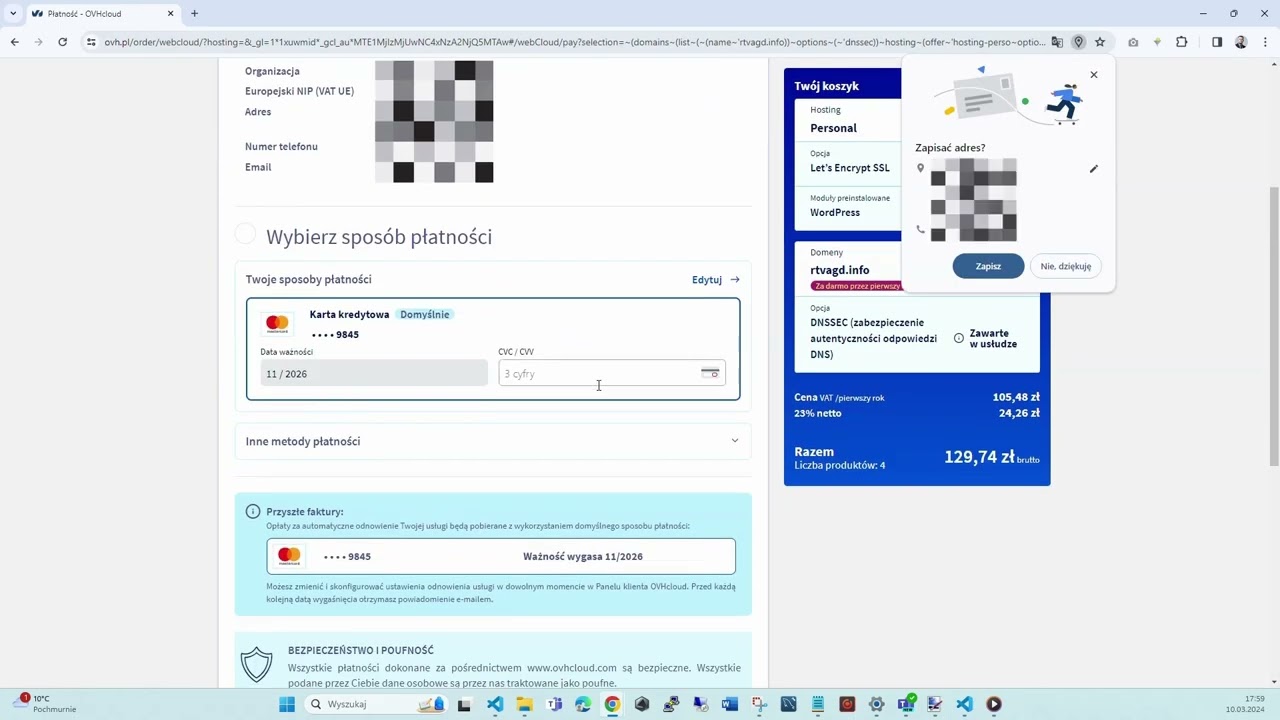Click the info icon beside Przyszłe faktury

(x=253, y=511)
